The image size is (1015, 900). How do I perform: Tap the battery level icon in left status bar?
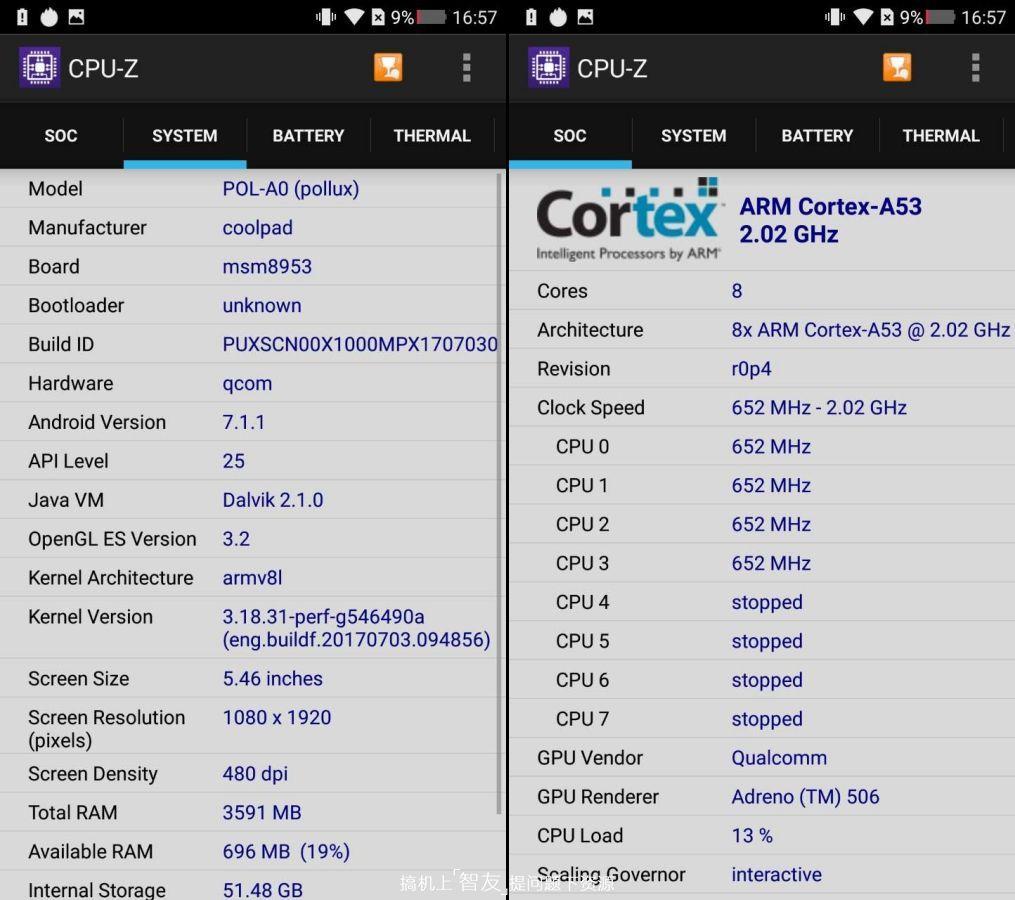point(432,17)
